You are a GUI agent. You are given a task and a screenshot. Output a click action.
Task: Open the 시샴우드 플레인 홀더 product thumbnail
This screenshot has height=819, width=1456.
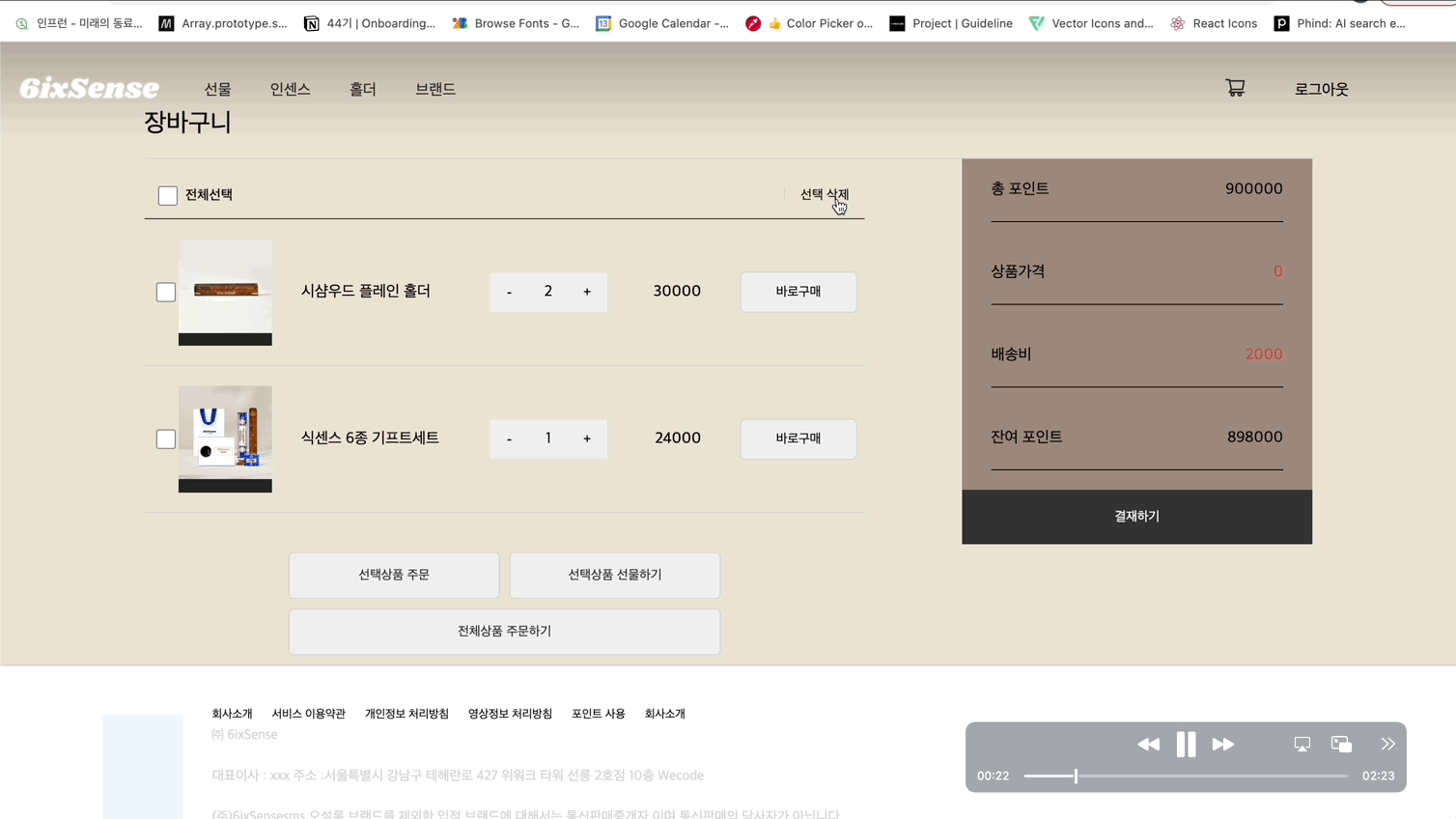225,293
